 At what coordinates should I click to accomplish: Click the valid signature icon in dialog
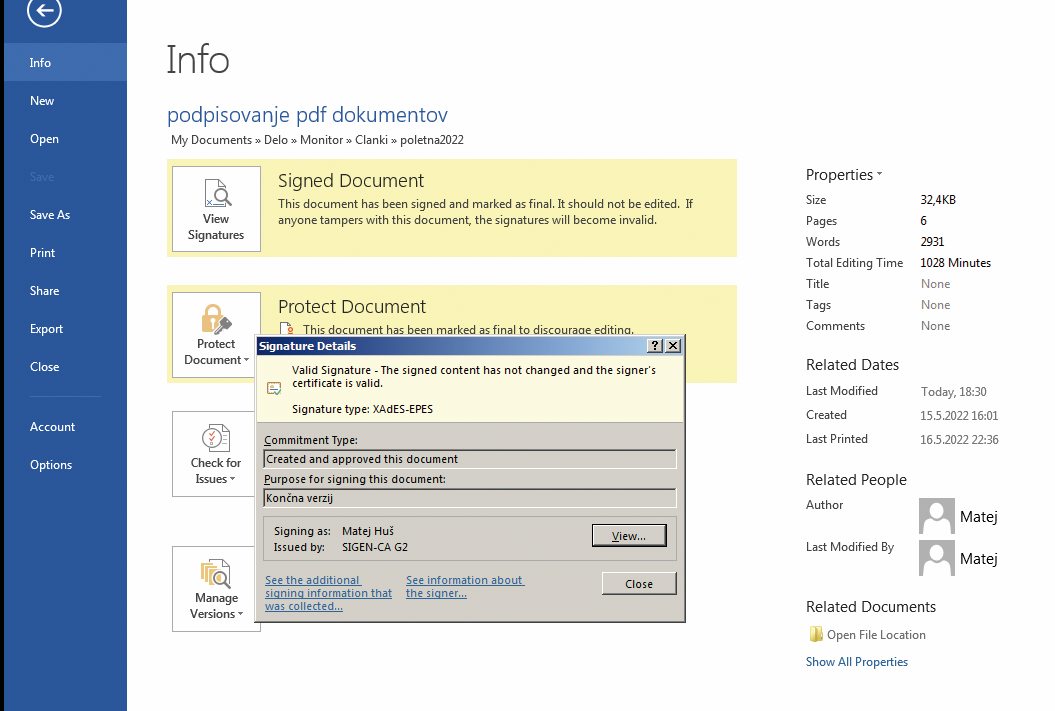click(274, 388)
